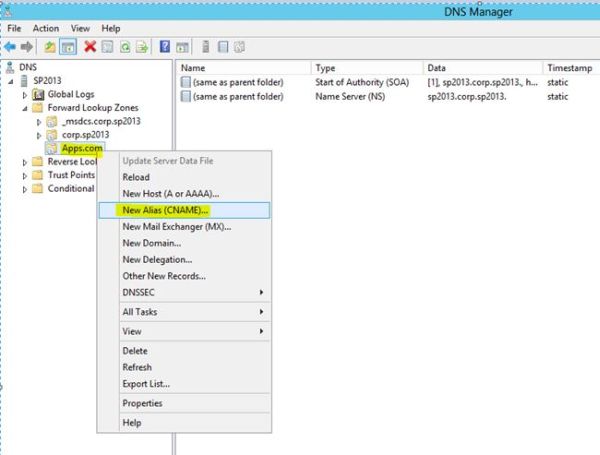Open the DNSSEC submenu
Viewport: 600px width, 455px height.
pos(184,292)
